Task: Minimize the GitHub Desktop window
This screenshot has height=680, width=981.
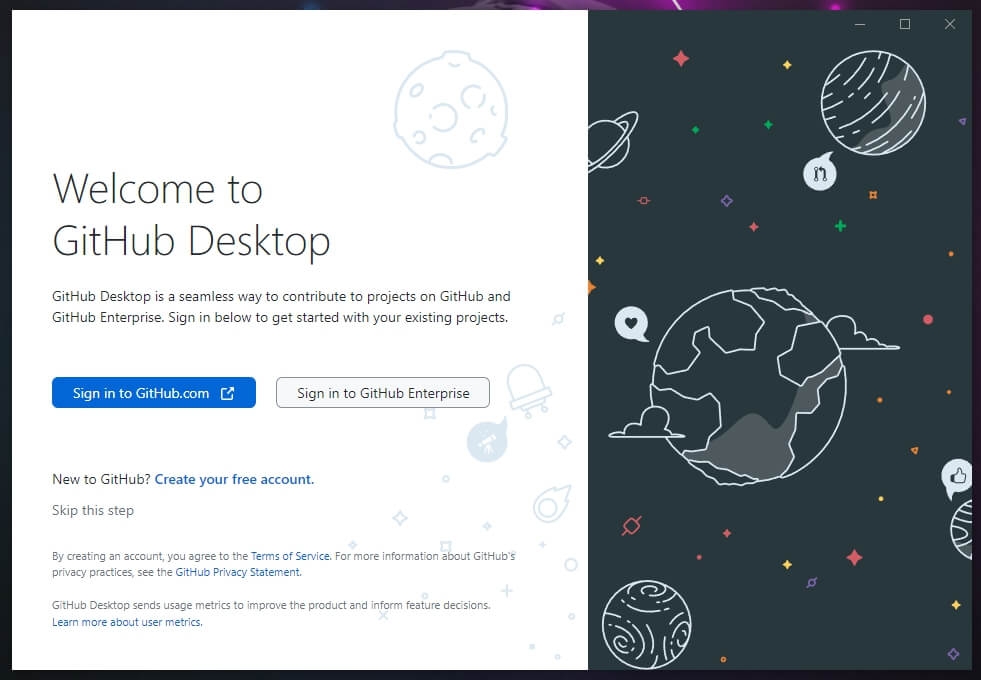Action: click(x=860, y=24)
